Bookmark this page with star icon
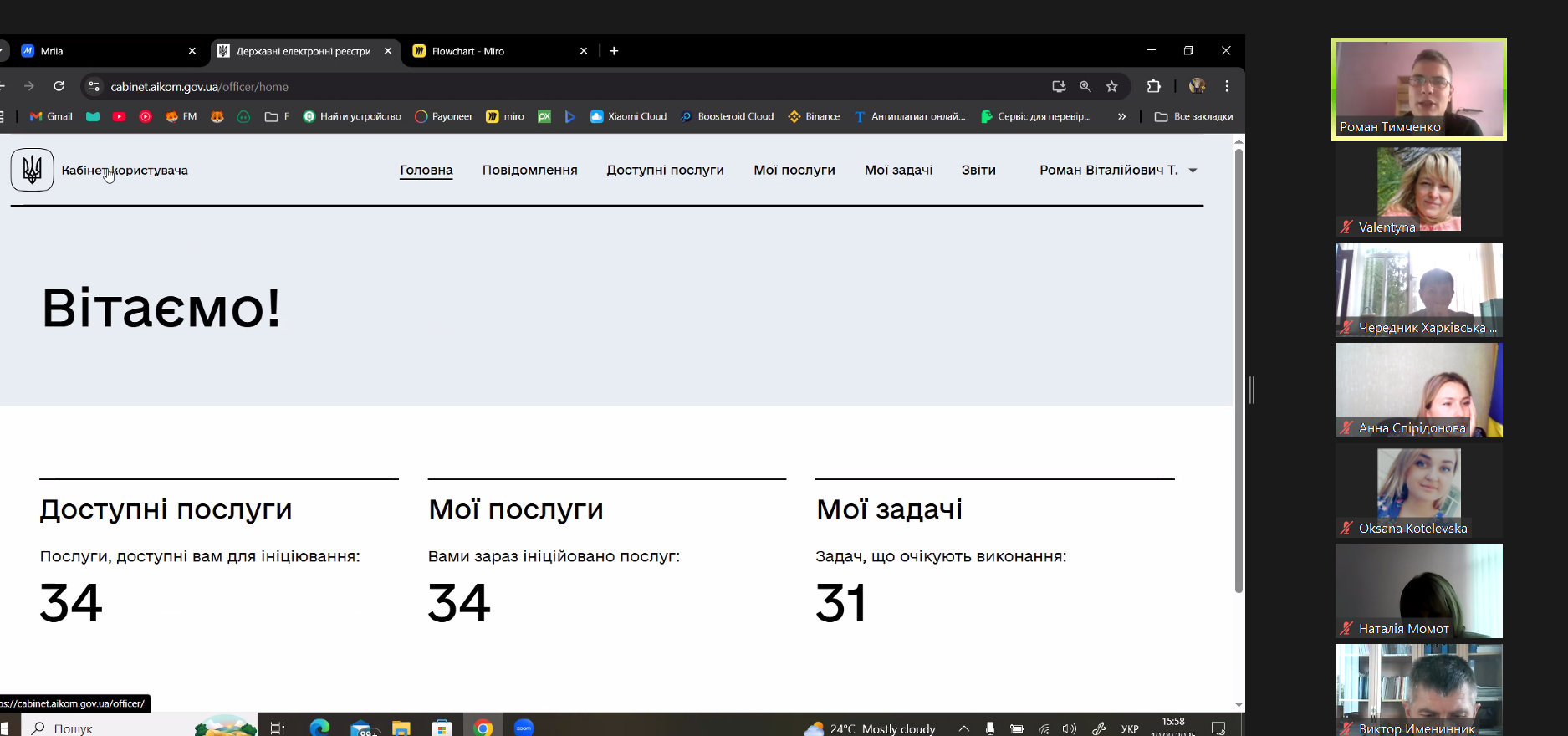This screenshot has width=1568, height=736. [1111, 86]
